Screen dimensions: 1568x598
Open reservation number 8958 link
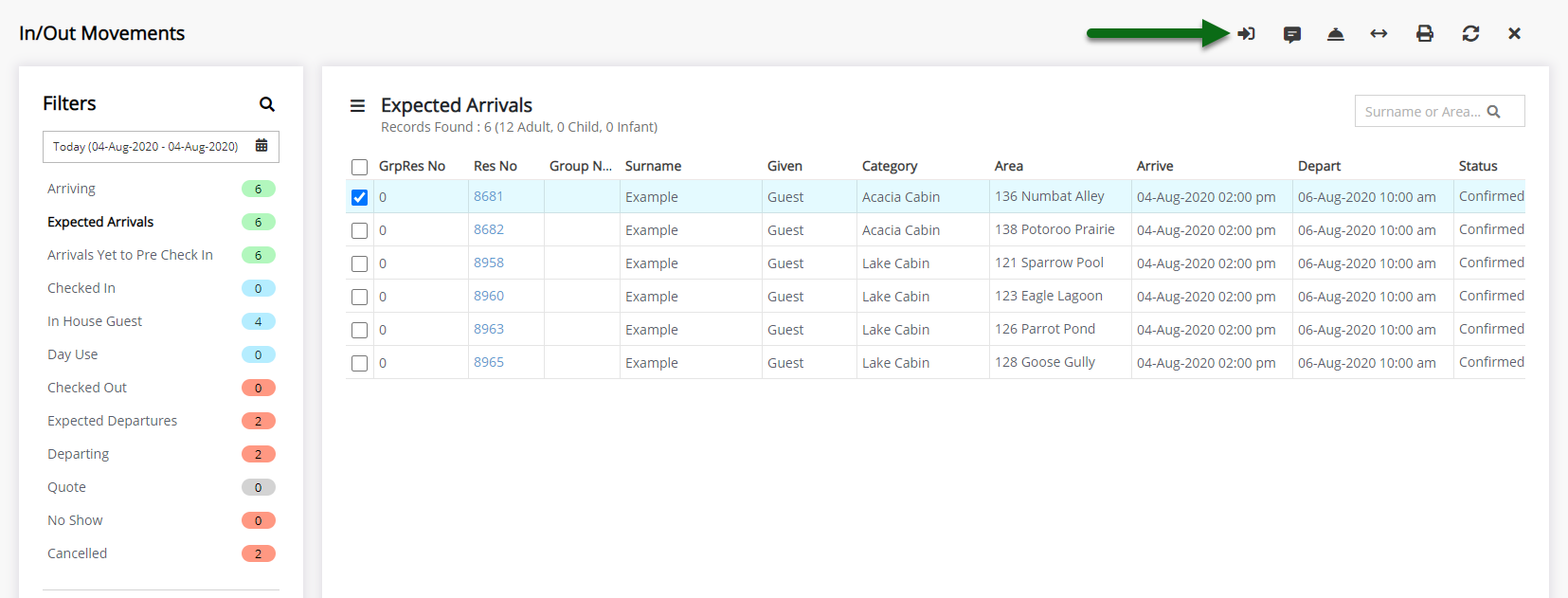(x=489, y=263)
